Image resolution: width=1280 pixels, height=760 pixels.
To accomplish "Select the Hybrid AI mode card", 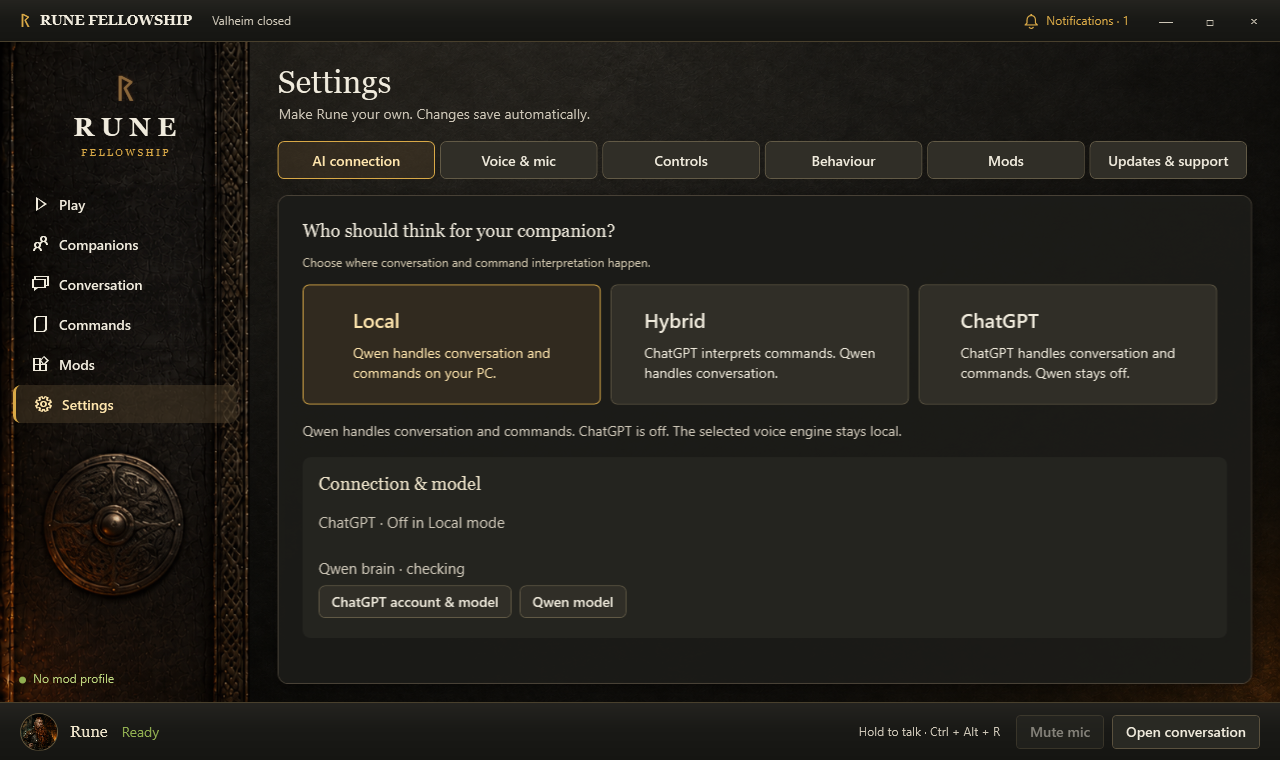I will pyautogui.click(x=759, y=344).
